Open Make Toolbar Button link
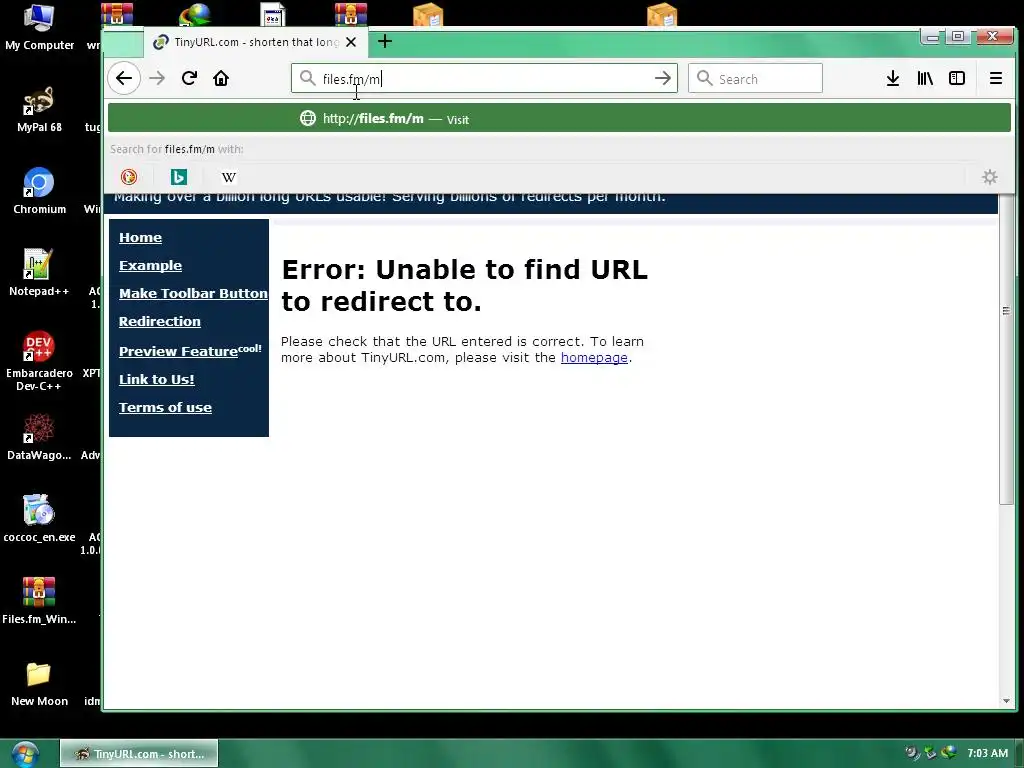 [193, 294]
